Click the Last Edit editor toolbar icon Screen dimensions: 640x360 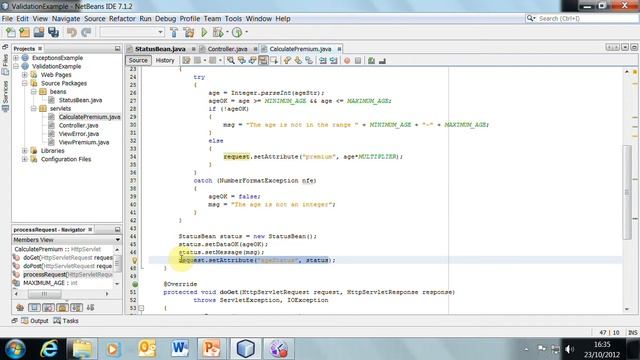point(186,60)
